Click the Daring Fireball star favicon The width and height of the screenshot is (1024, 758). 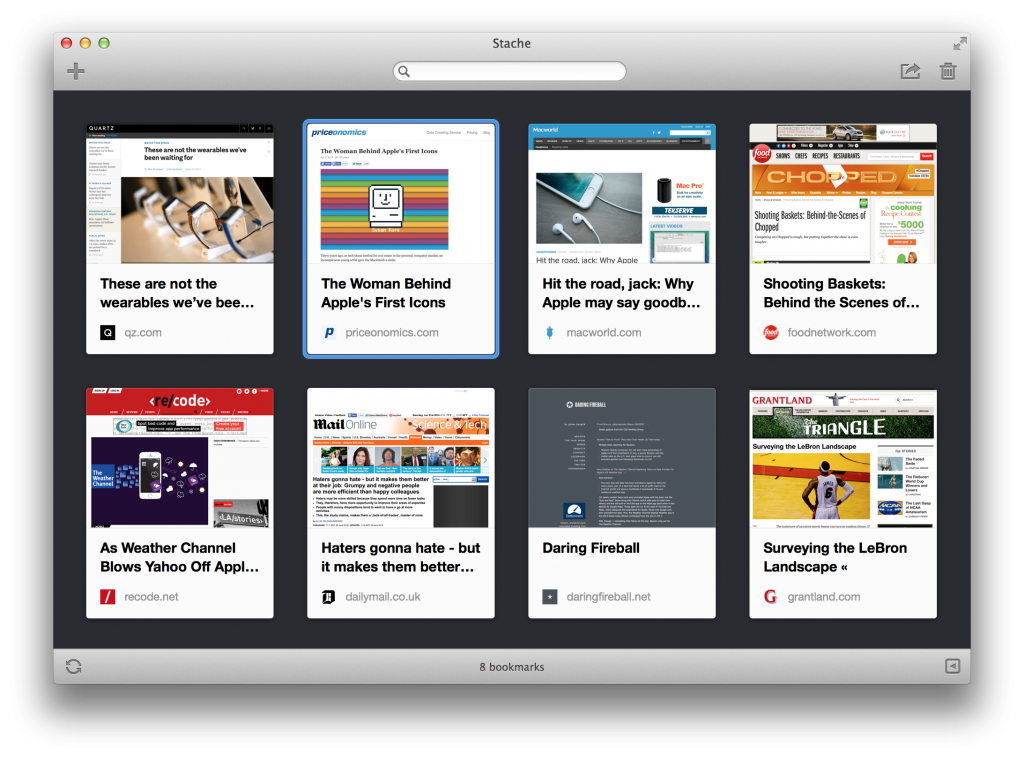pyautogui.click(x=549, y=597)
